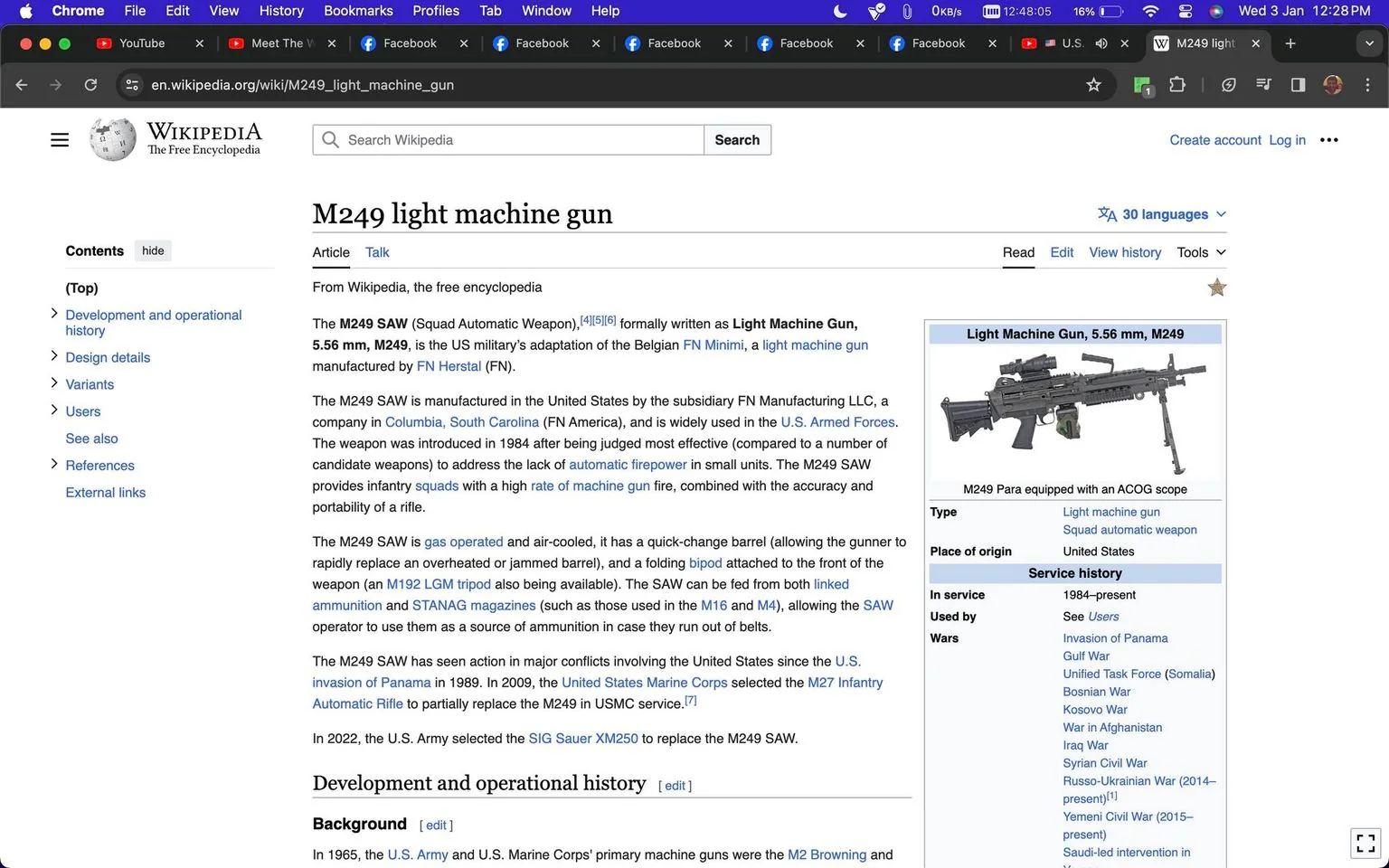Image resolution: width=1389 pixels, height=868 pixels.
Task: Expand Design details in contents
Action: tap(54, 356)
